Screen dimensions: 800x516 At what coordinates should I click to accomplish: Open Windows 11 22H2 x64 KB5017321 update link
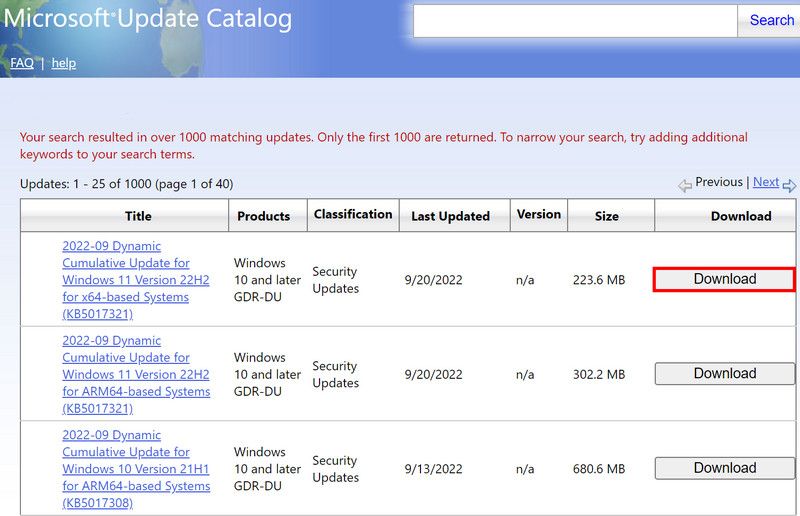pyautogui.click(x=136, y=280)
